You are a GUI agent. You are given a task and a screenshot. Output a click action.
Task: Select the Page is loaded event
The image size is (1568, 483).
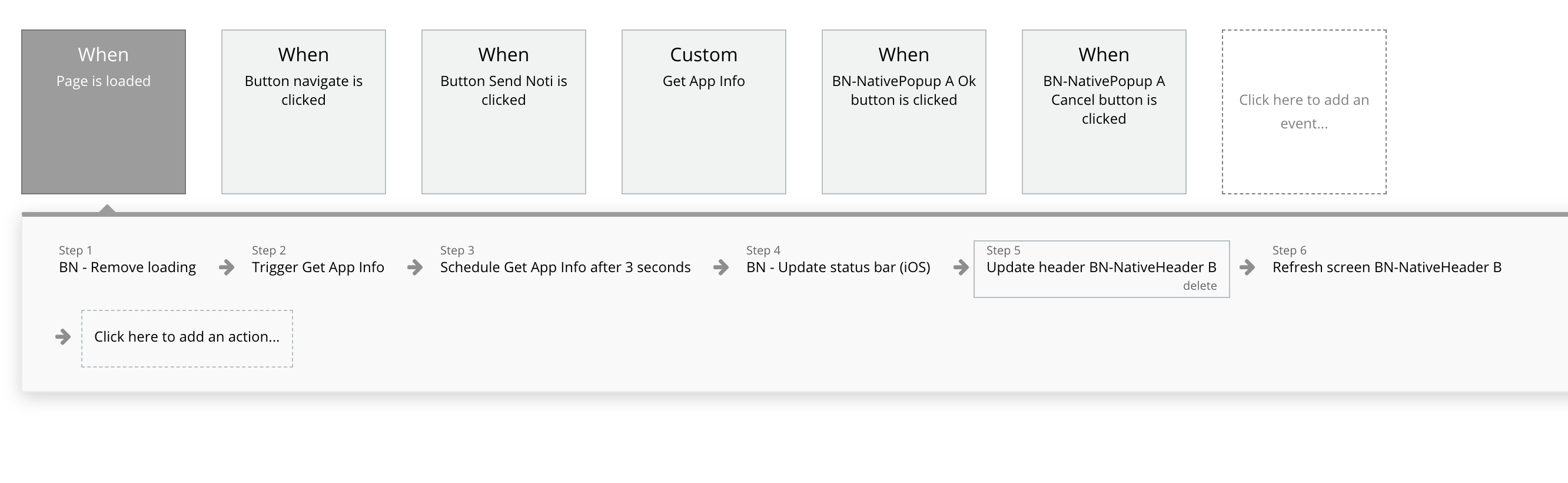[x=104, y=112]
